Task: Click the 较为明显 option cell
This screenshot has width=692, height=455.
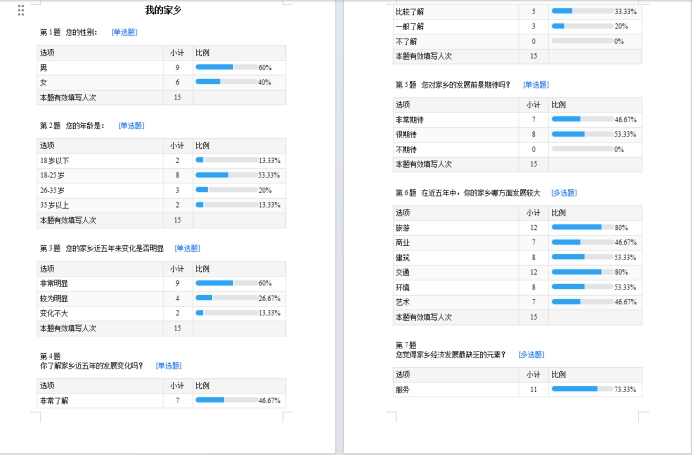Action: tap(100, 299)
